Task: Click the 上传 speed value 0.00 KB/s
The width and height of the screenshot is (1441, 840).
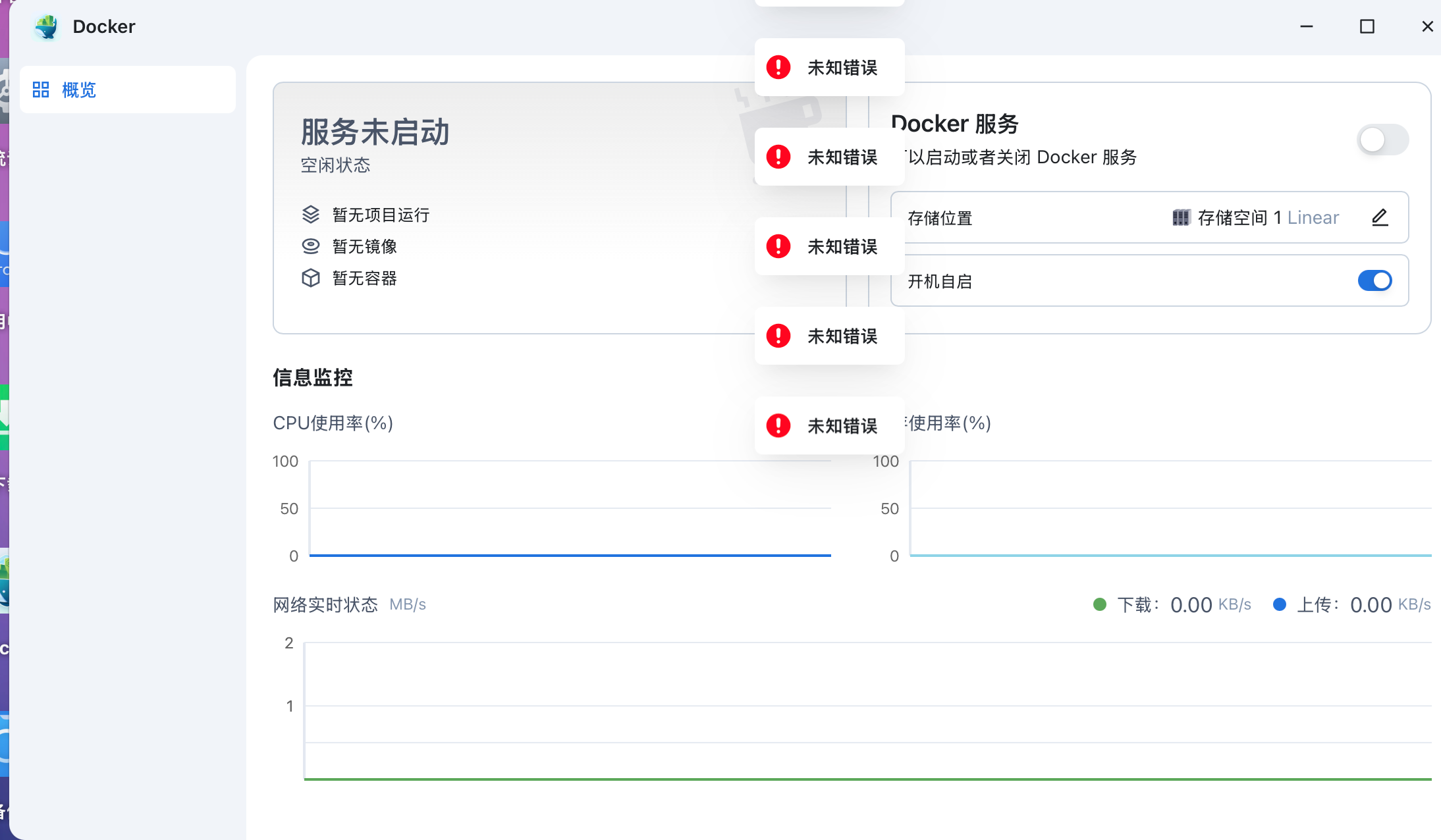Action: click(x=1390, y=604)
